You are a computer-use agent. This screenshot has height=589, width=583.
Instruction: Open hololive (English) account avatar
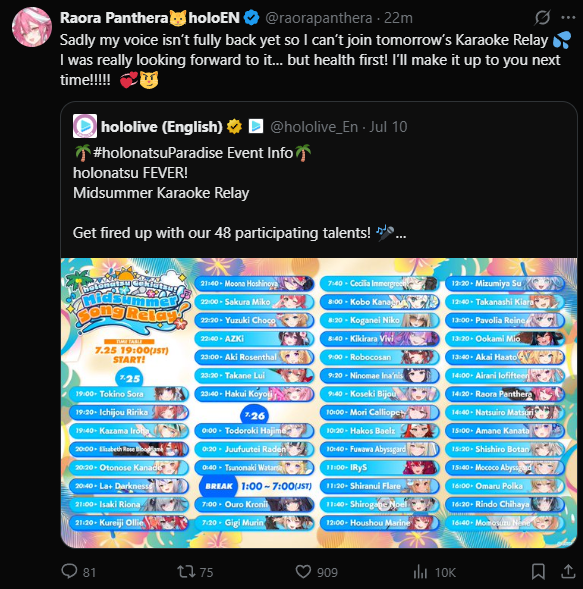coord(85,126)
